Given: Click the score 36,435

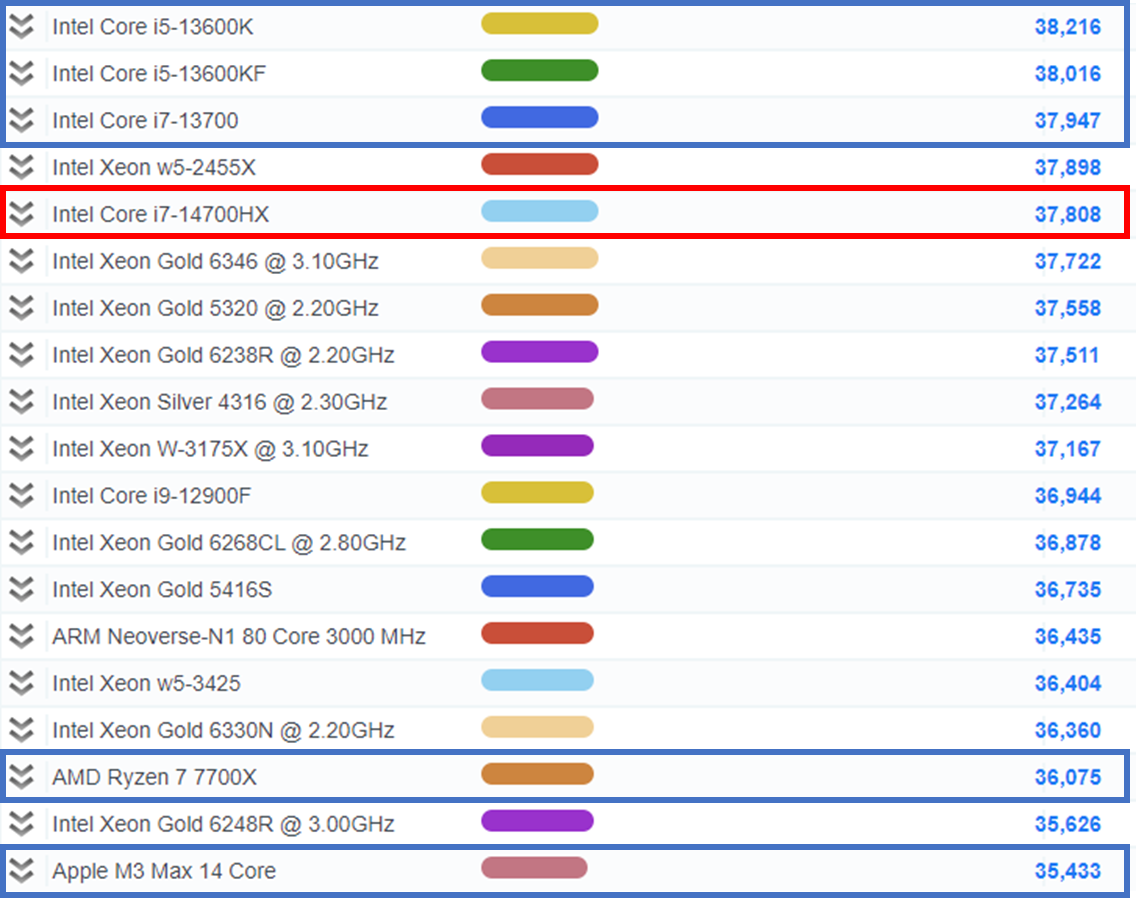Looking at the screenshot, I should pos(1068,636).
